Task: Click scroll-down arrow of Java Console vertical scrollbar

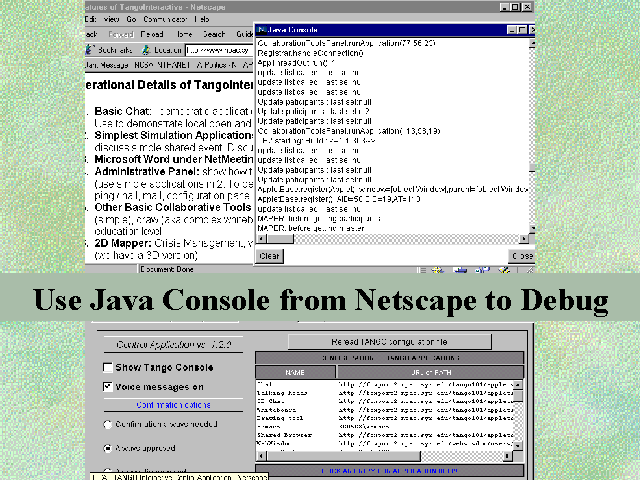Action: (532, 229)
